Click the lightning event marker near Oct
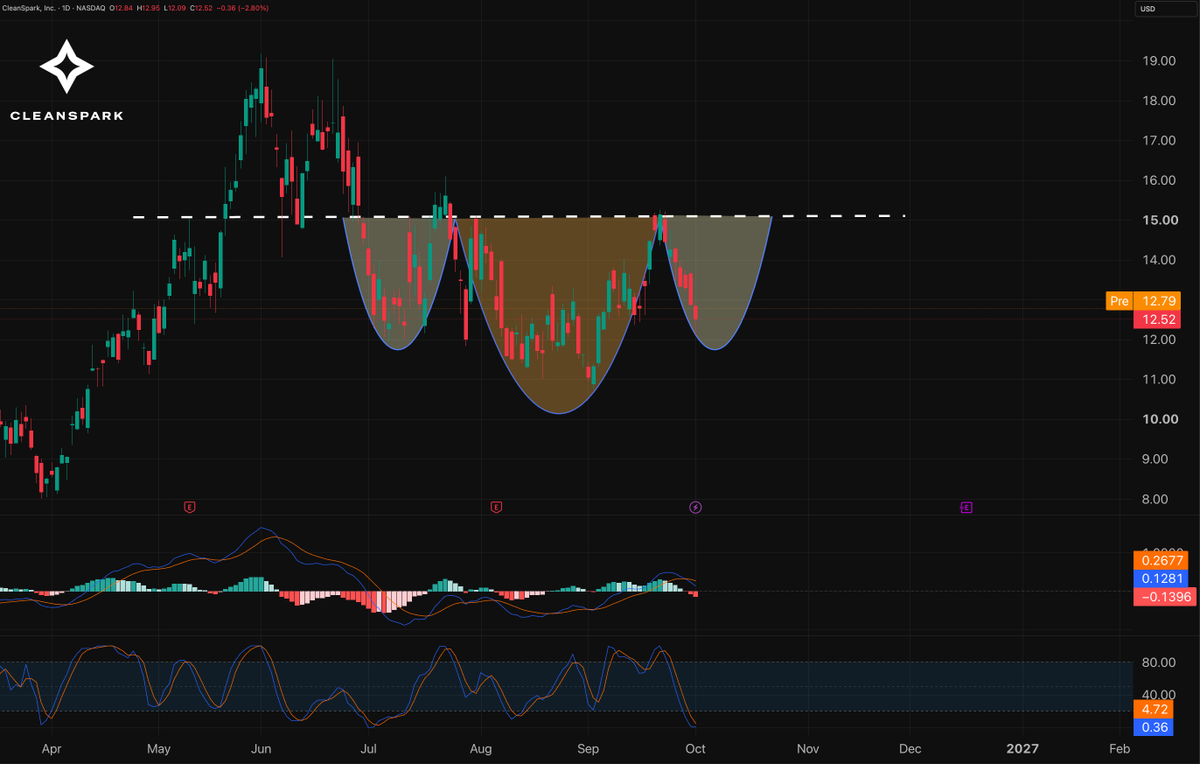The height and width of the screenshot is (764, 1200). [696, 507]
